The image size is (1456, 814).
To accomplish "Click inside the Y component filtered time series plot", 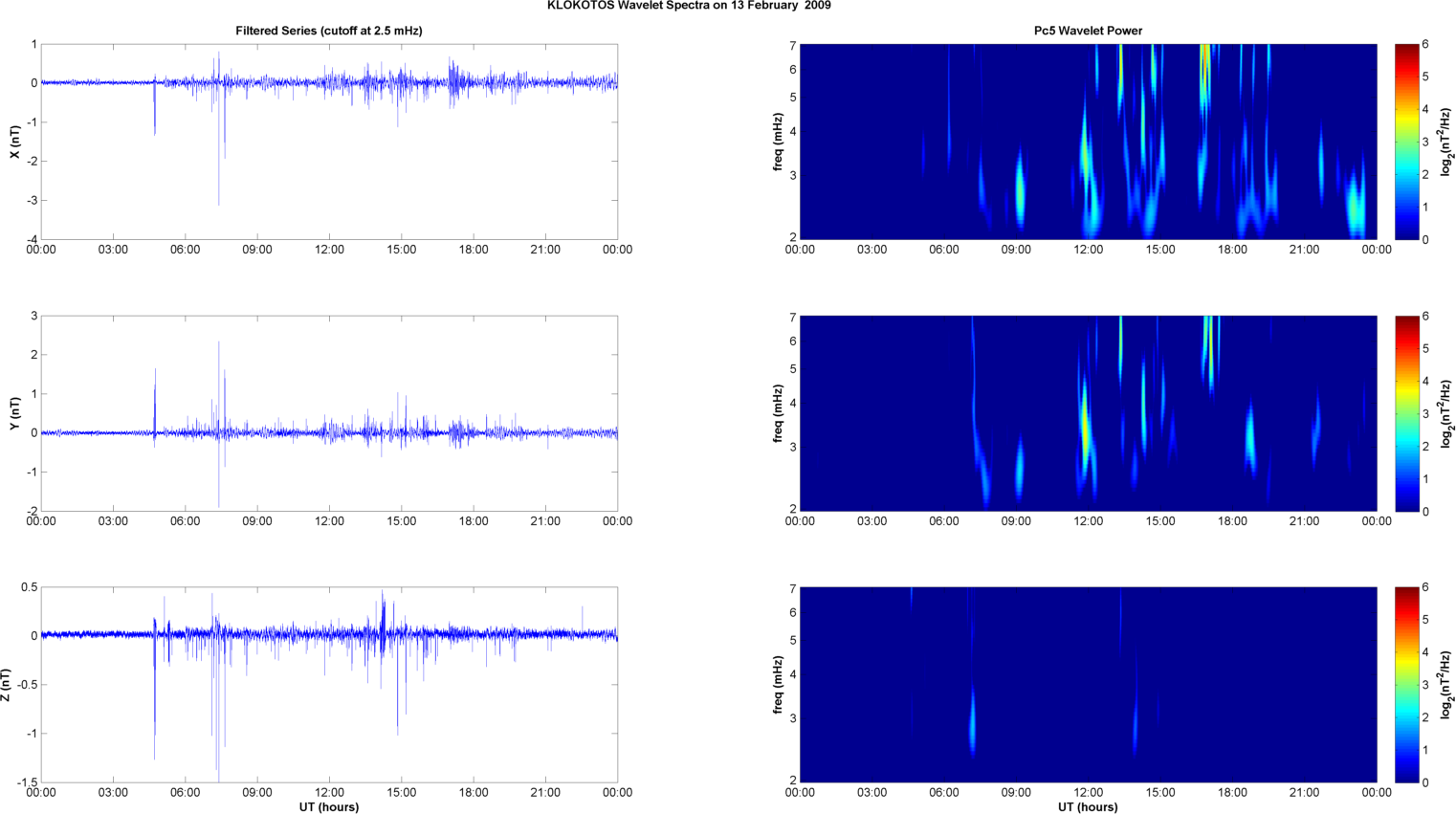I will pos(329,413).
